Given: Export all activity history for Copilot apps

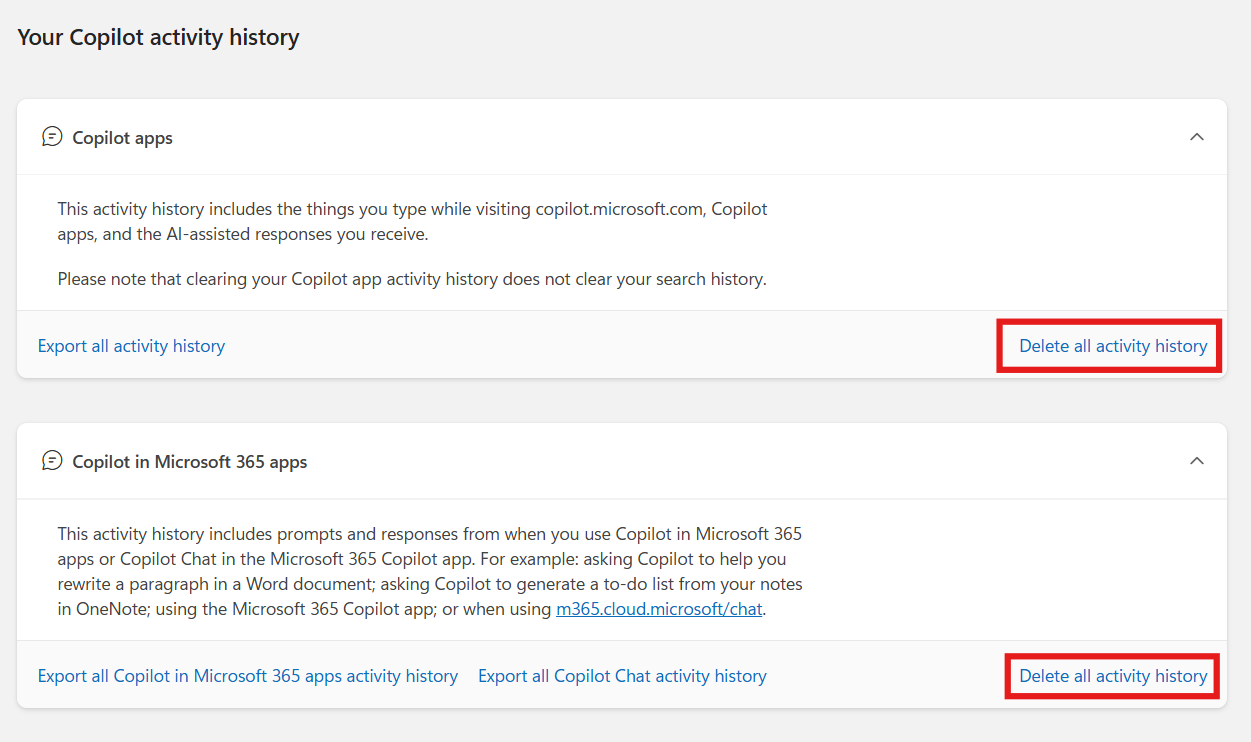Looking at the screenshot, I should (131, 346).
